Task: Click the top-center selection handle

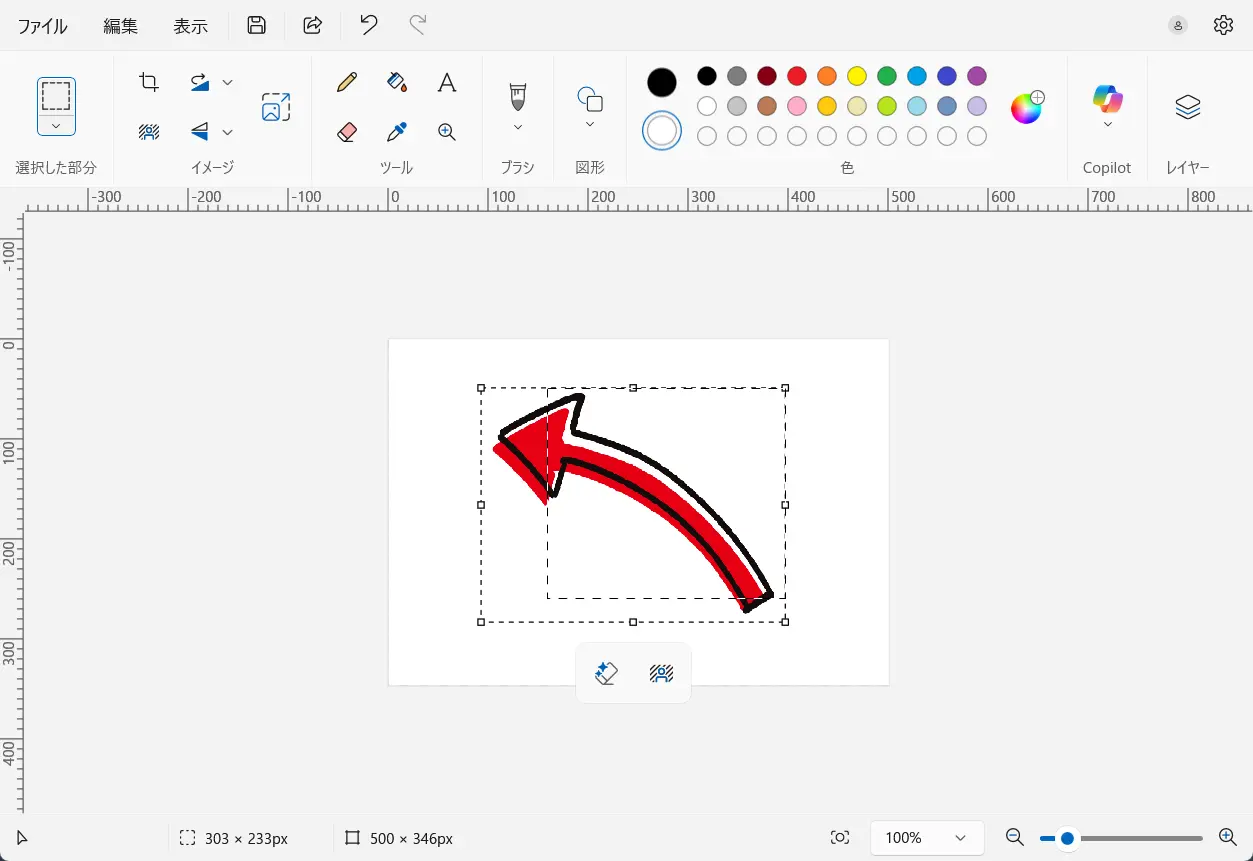Action: coord(633,388)
